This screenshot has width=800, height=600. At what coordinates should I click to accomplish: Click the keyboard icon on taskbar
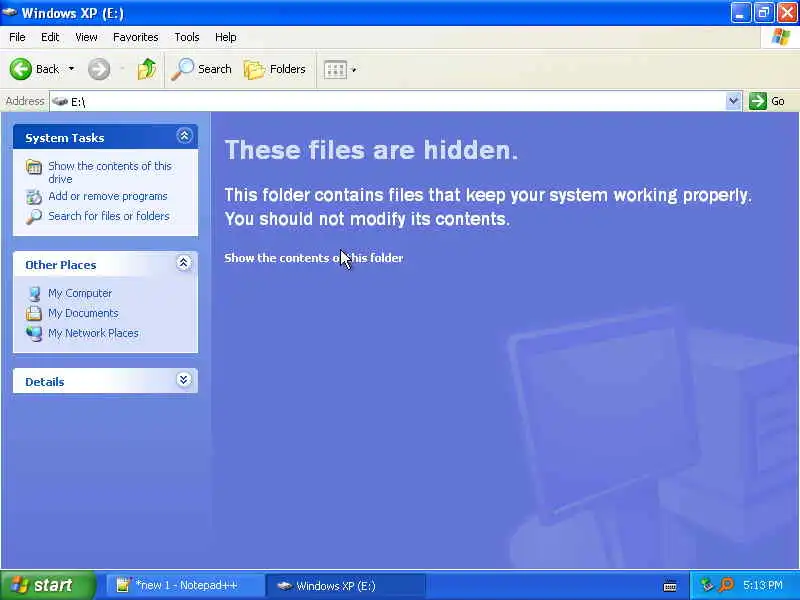tap(670, 586)
